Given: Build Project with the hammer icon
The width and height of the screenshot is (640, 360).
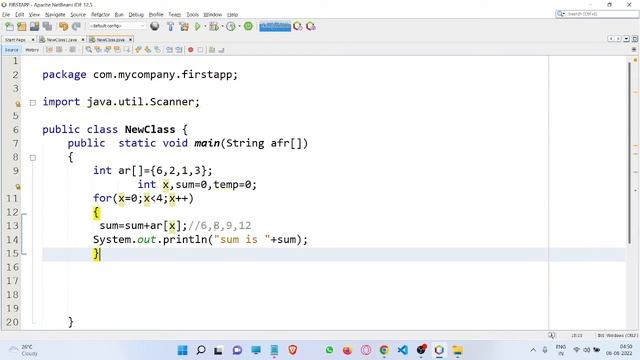Looking at the screenshot, I should click(x=171, y=27).
